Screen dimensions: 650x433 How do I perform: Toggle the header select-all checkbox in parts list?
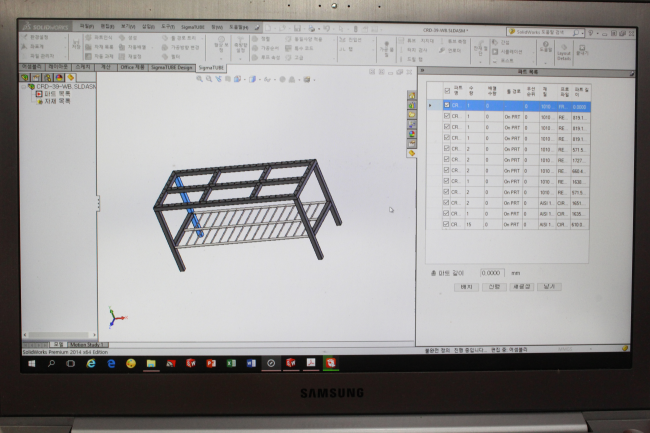(447, 92)
